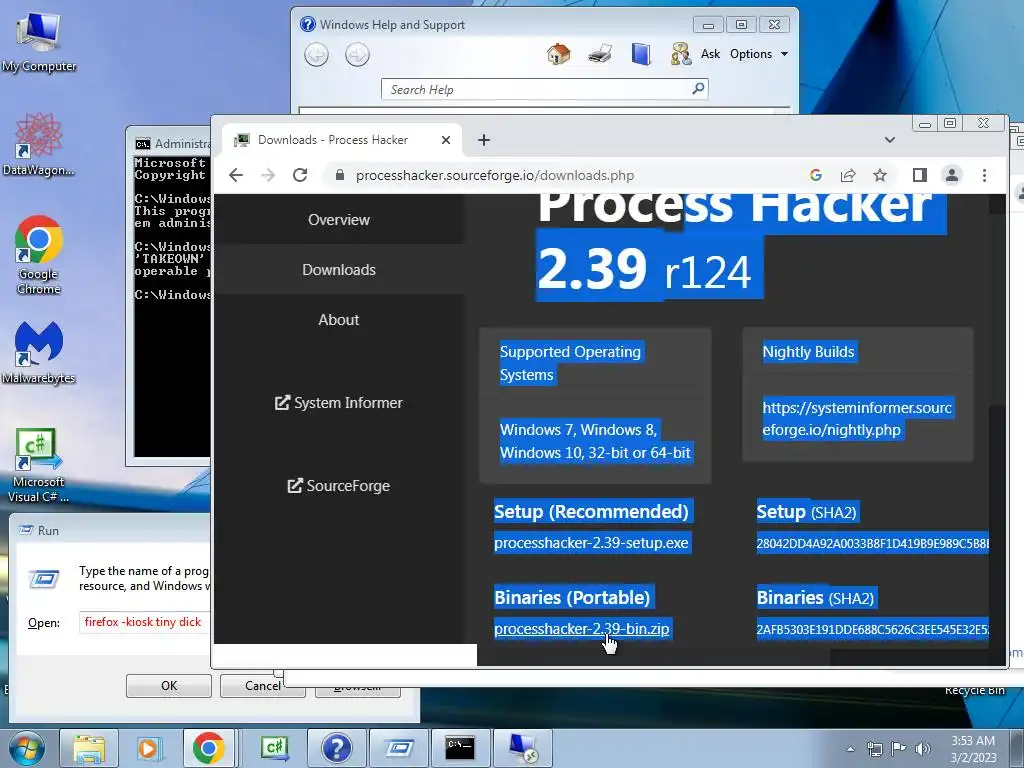
Task: Select Downloads in site sidebar
Action: pos(339,270)
